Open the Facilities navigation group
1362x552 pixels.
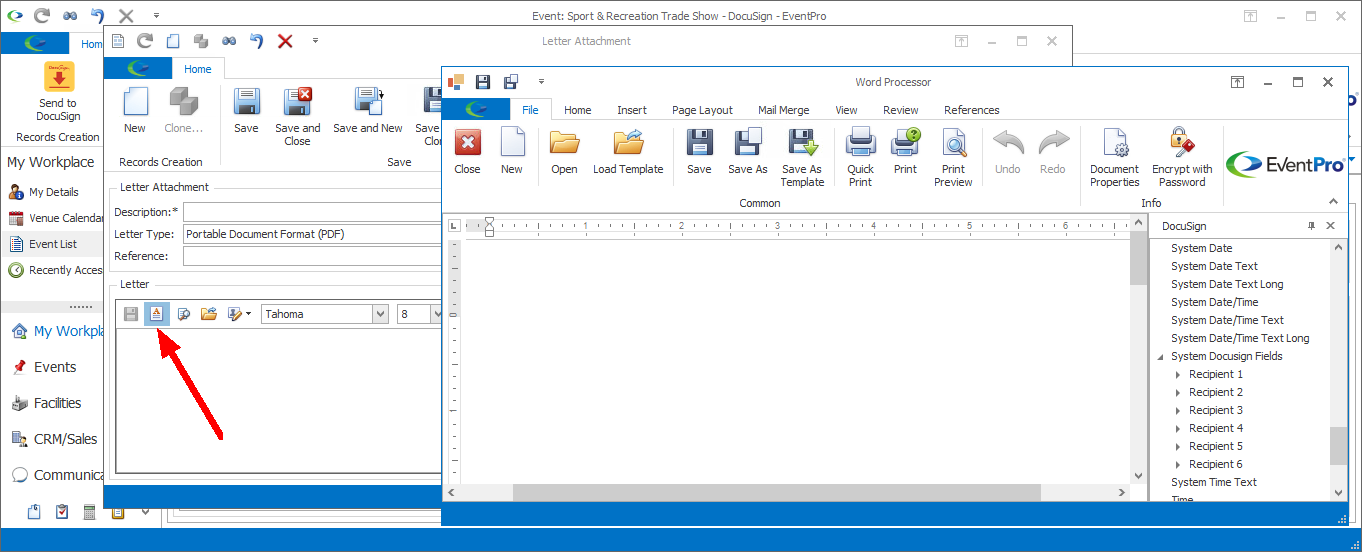pos(57,403)
